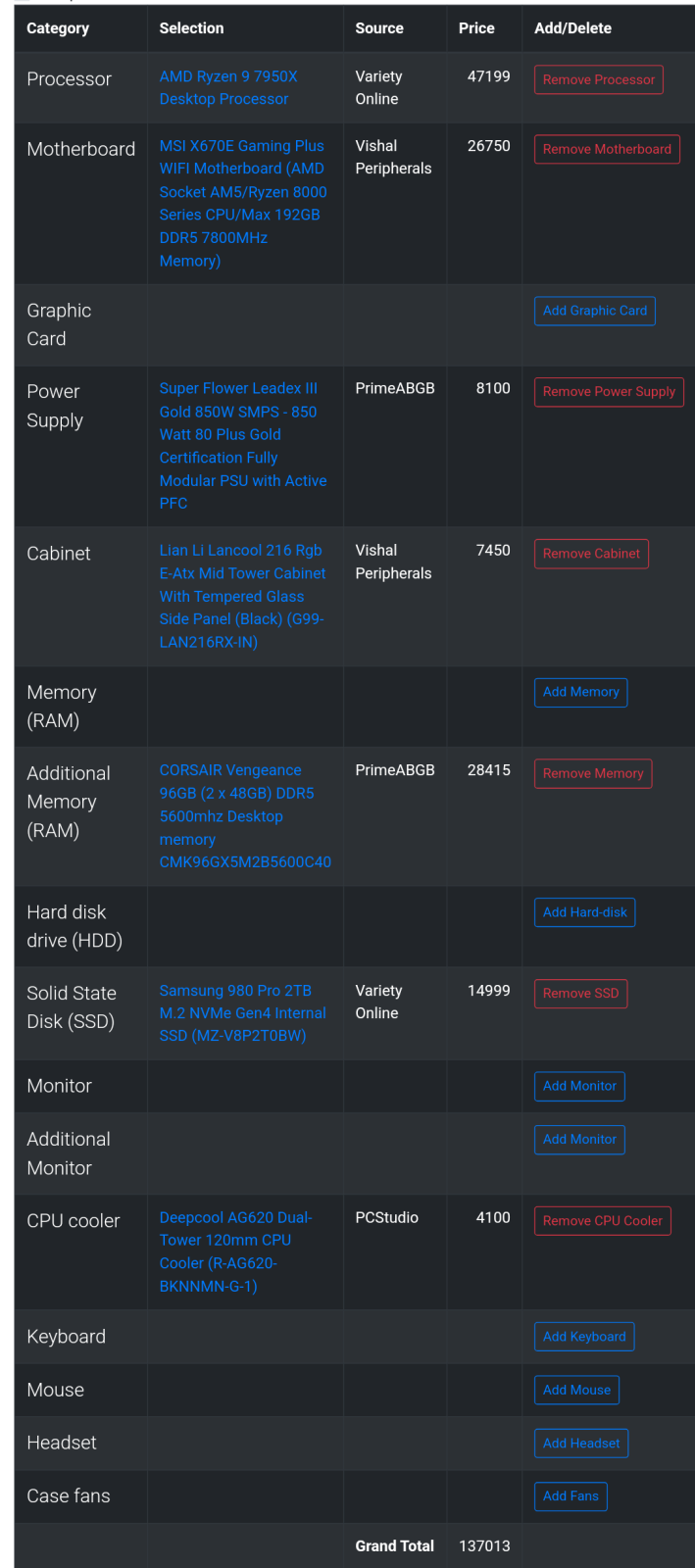Click the Add Keyboard button
The height and width of the screenshot is (1568, 695).
pyautogui.click(x=584, y=1337)
